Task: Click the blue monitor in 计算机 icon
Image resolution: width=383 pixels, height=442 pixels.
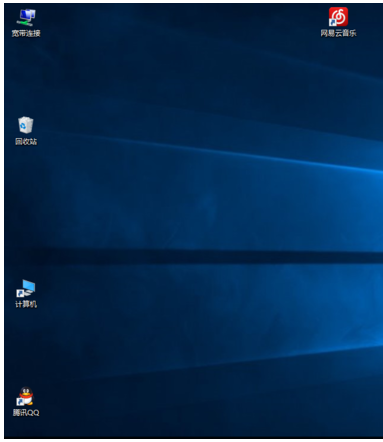Action: (x=29, y=285)
